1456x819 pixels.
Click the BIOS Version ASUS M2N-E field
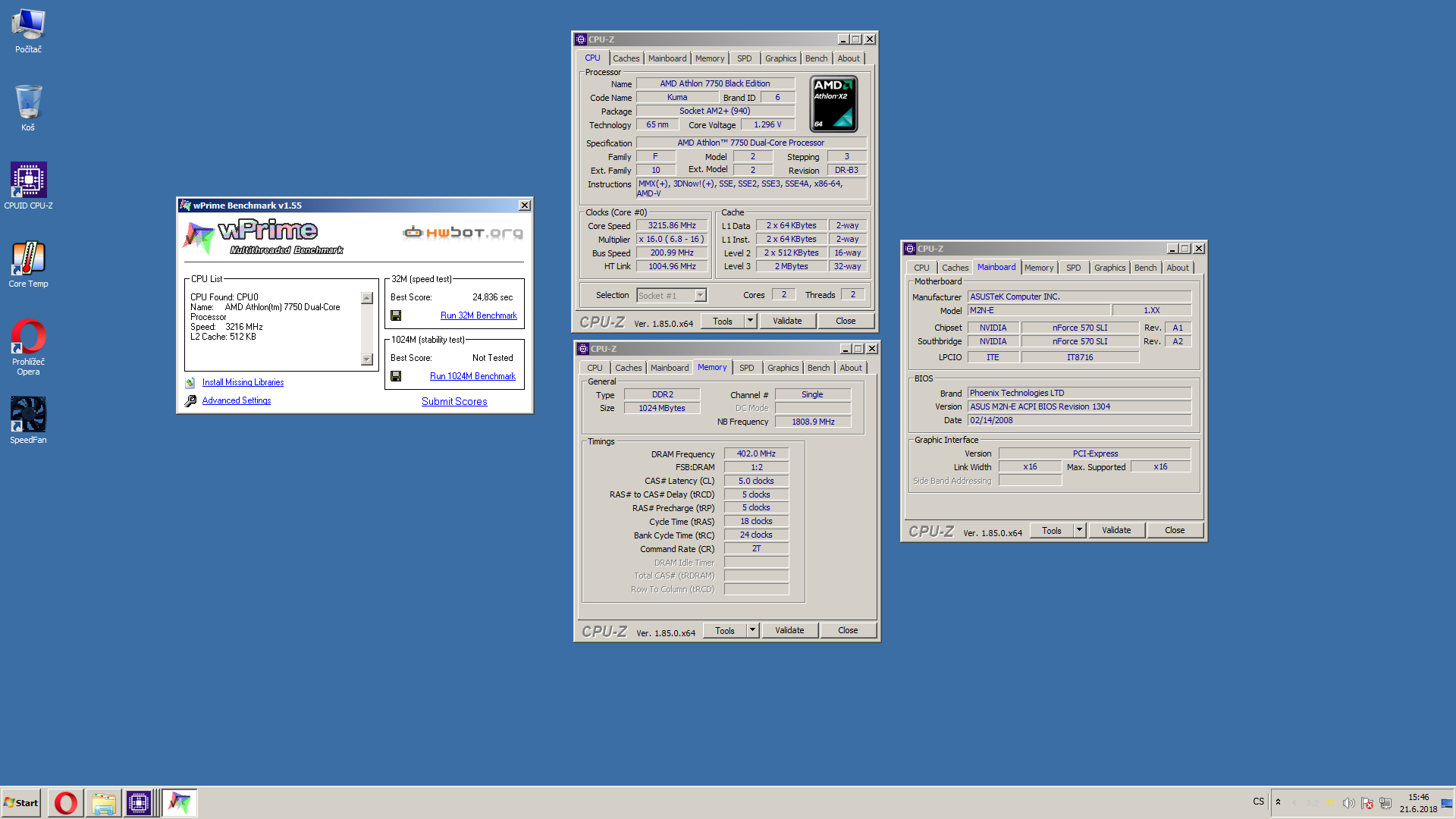1079,406
